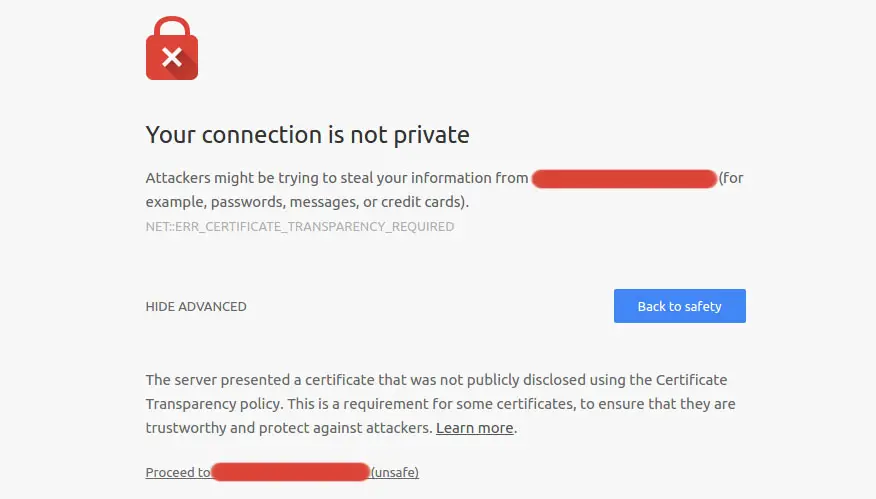This screenshot has width=876, height=499.
Task: Click the "Your connection is not private" heading
Action: [x=307, y=134]
